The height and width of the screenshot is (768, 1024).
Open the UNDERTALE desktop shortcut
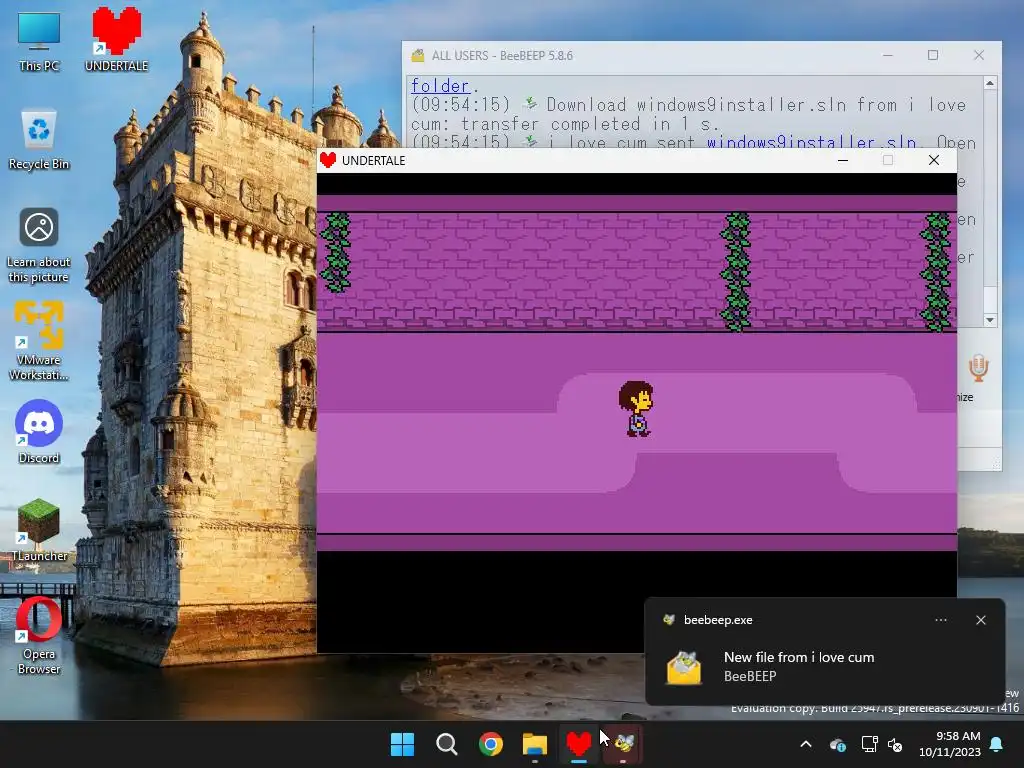pos(116,40)
